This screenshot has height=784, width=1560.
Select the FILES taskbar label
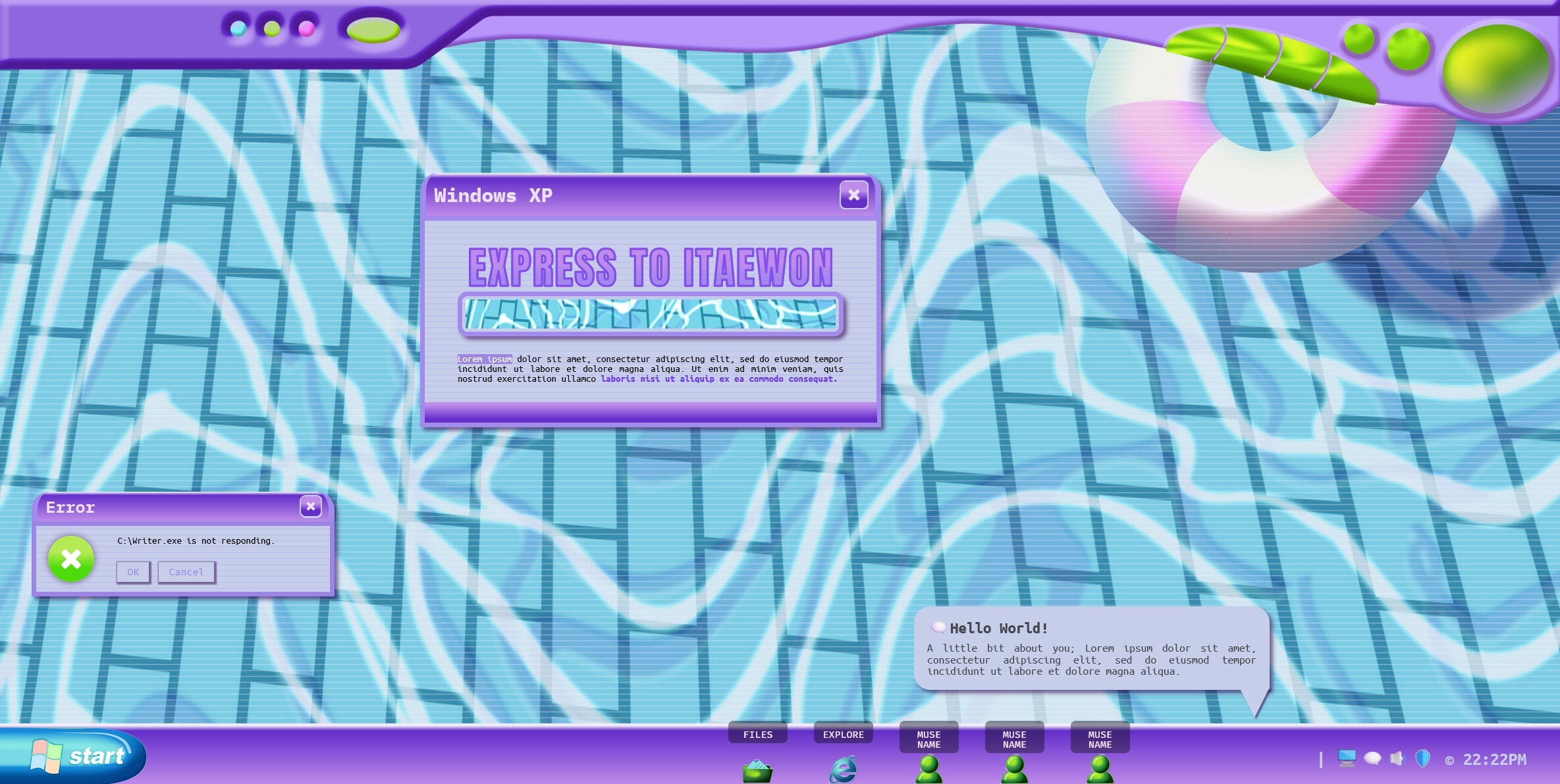[757, 735]
